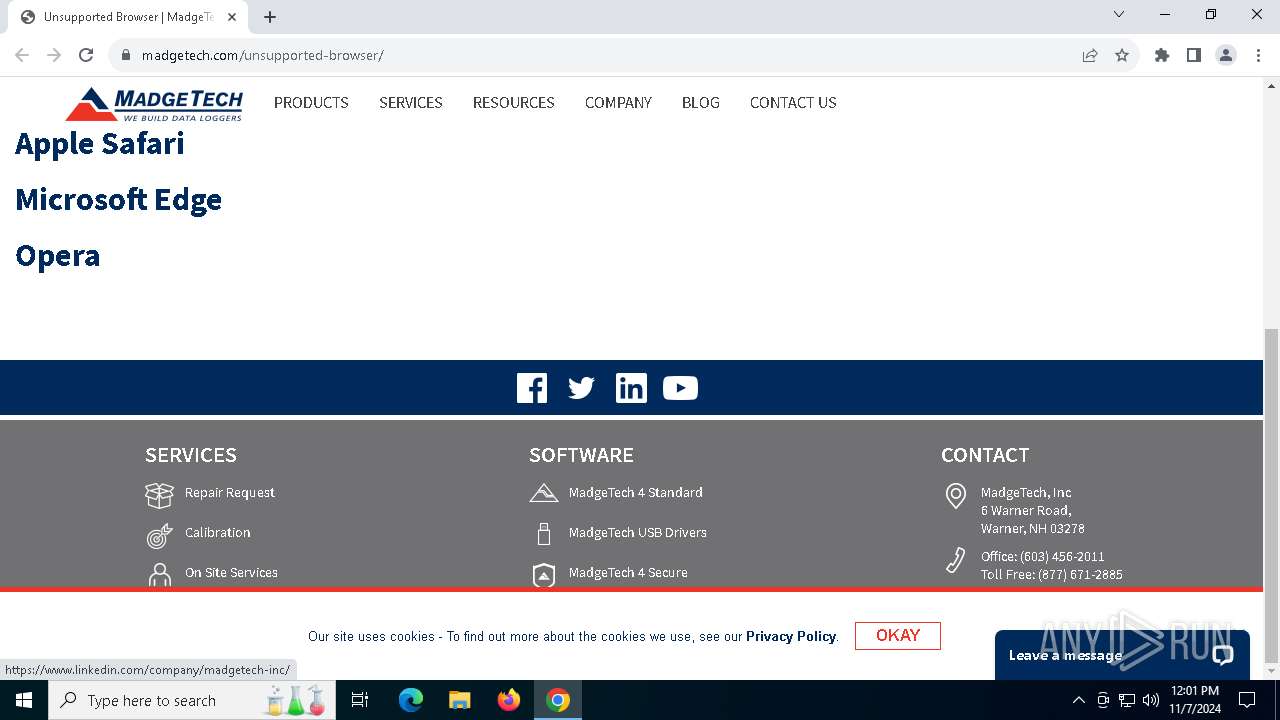
Task: Click the MadgeTech 4 Secure shield icon
Action: click(x=543, y=574)
